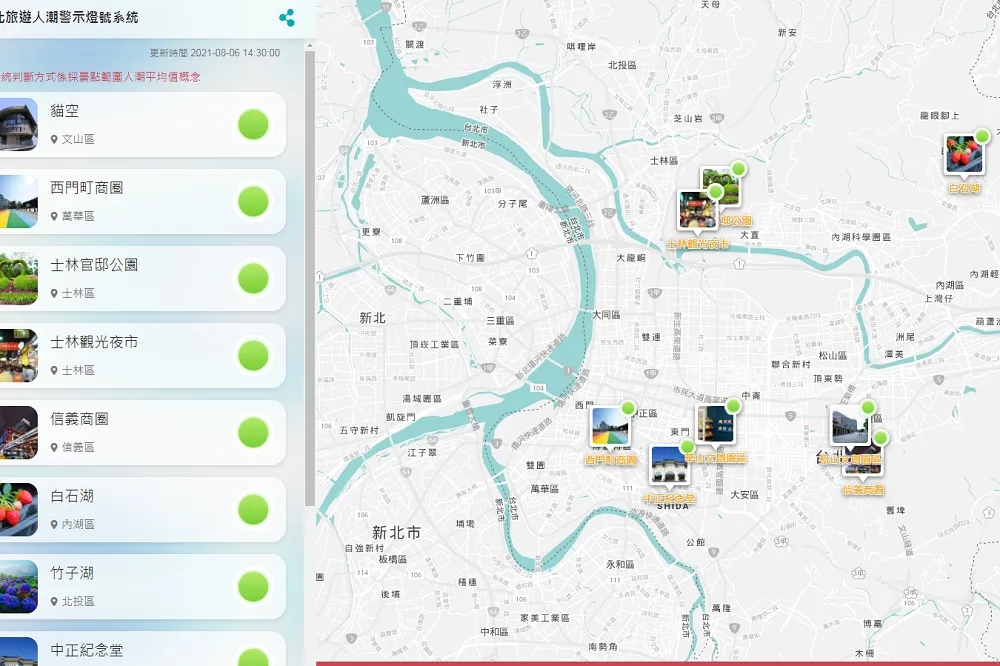This screenshot has width=1000, height=666.
Task: Click the 信義商圈 night street thumbnail in list
Action: pyautogui.click(x=18, y=433)
